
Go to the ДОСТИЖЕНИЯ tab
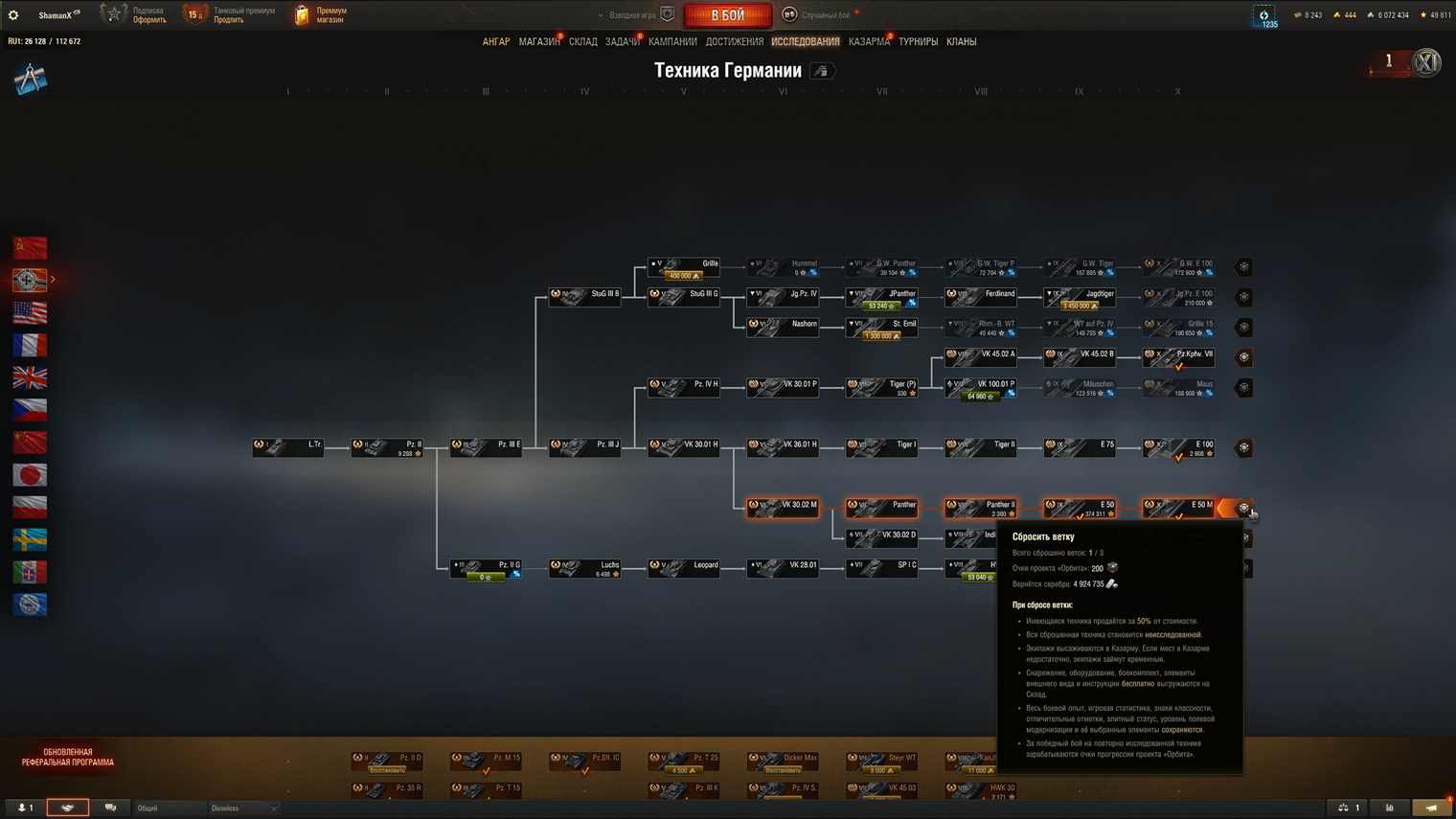(735, 42)
